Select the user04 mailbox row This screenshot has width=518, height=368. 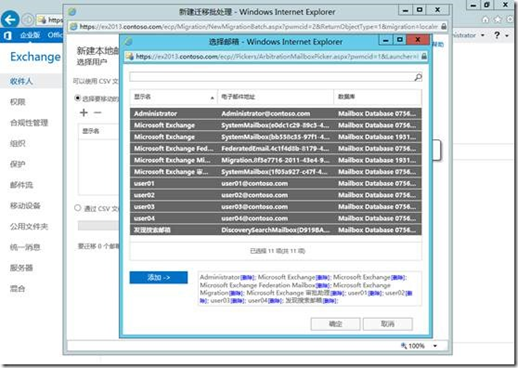[276, 219]
